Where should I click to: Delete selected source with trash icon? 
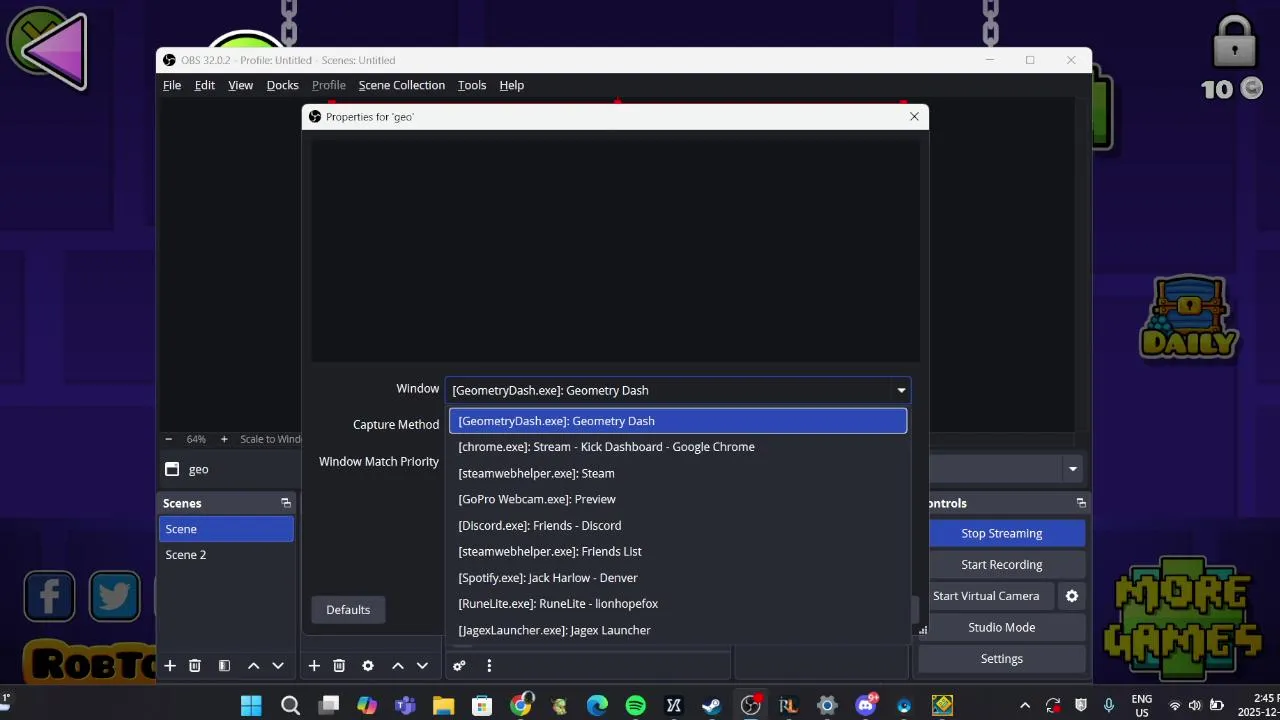pyautogui.click(x=339, y=666)
